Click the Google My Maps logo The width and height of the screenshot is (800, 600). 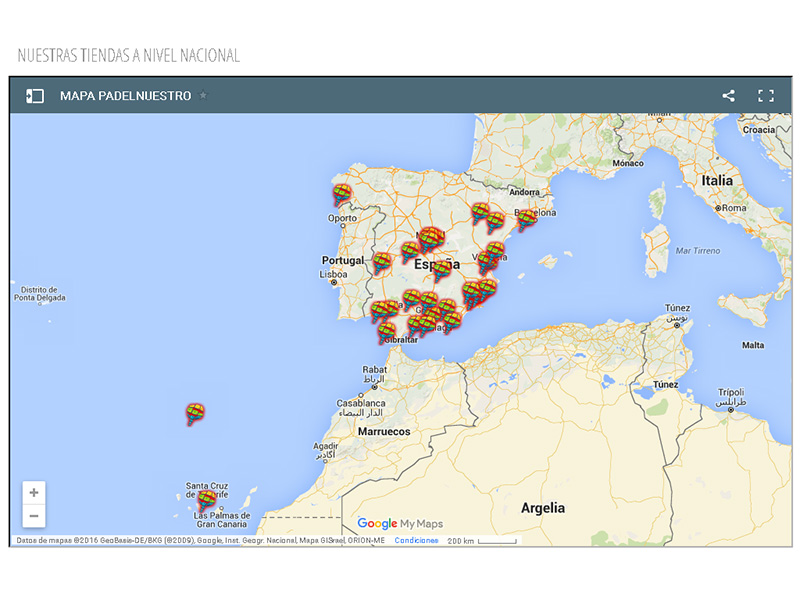[399, 523]
